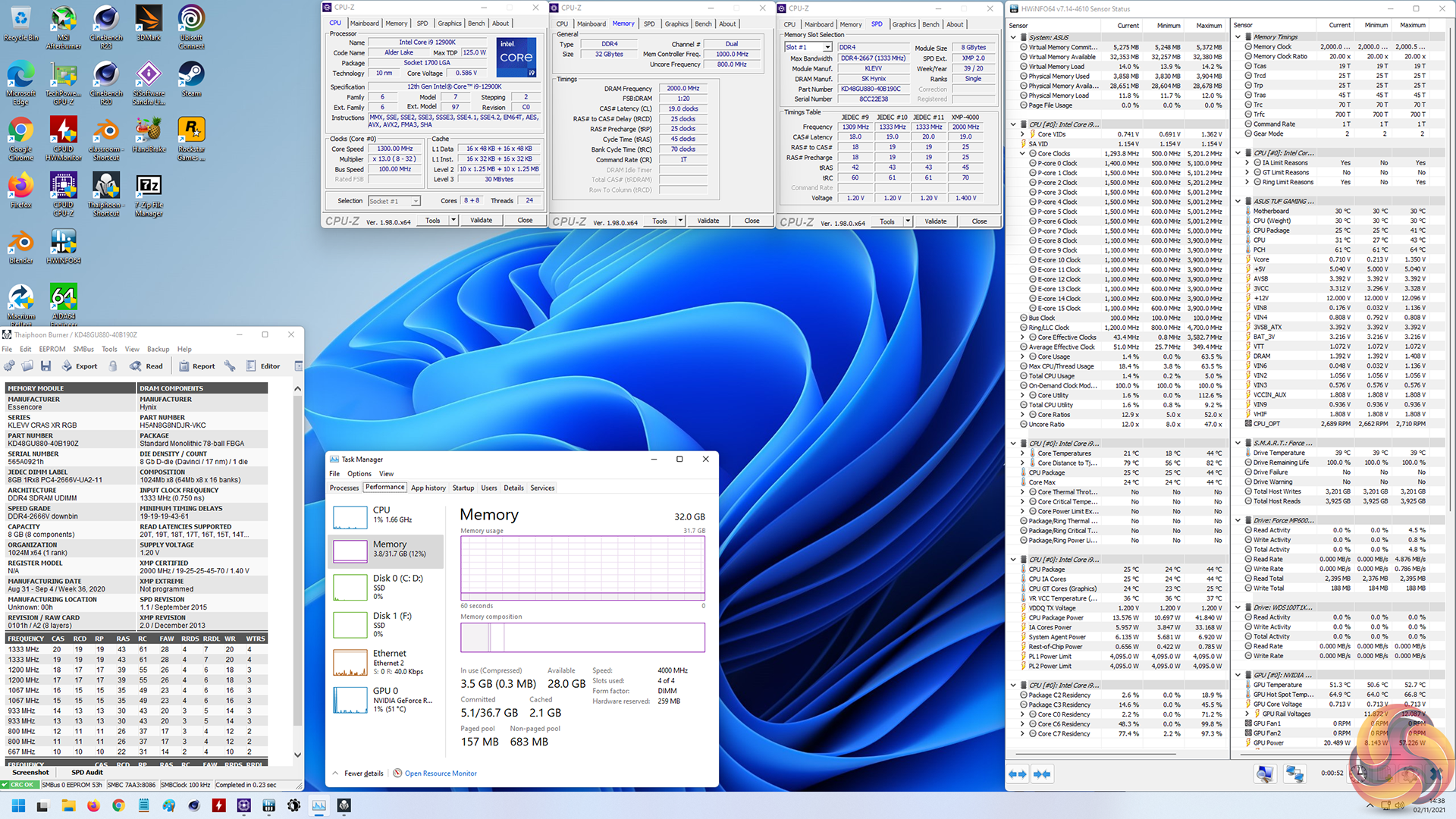
Task: Click the Export icon in Thaiphoon Burner
Action: 67,366
